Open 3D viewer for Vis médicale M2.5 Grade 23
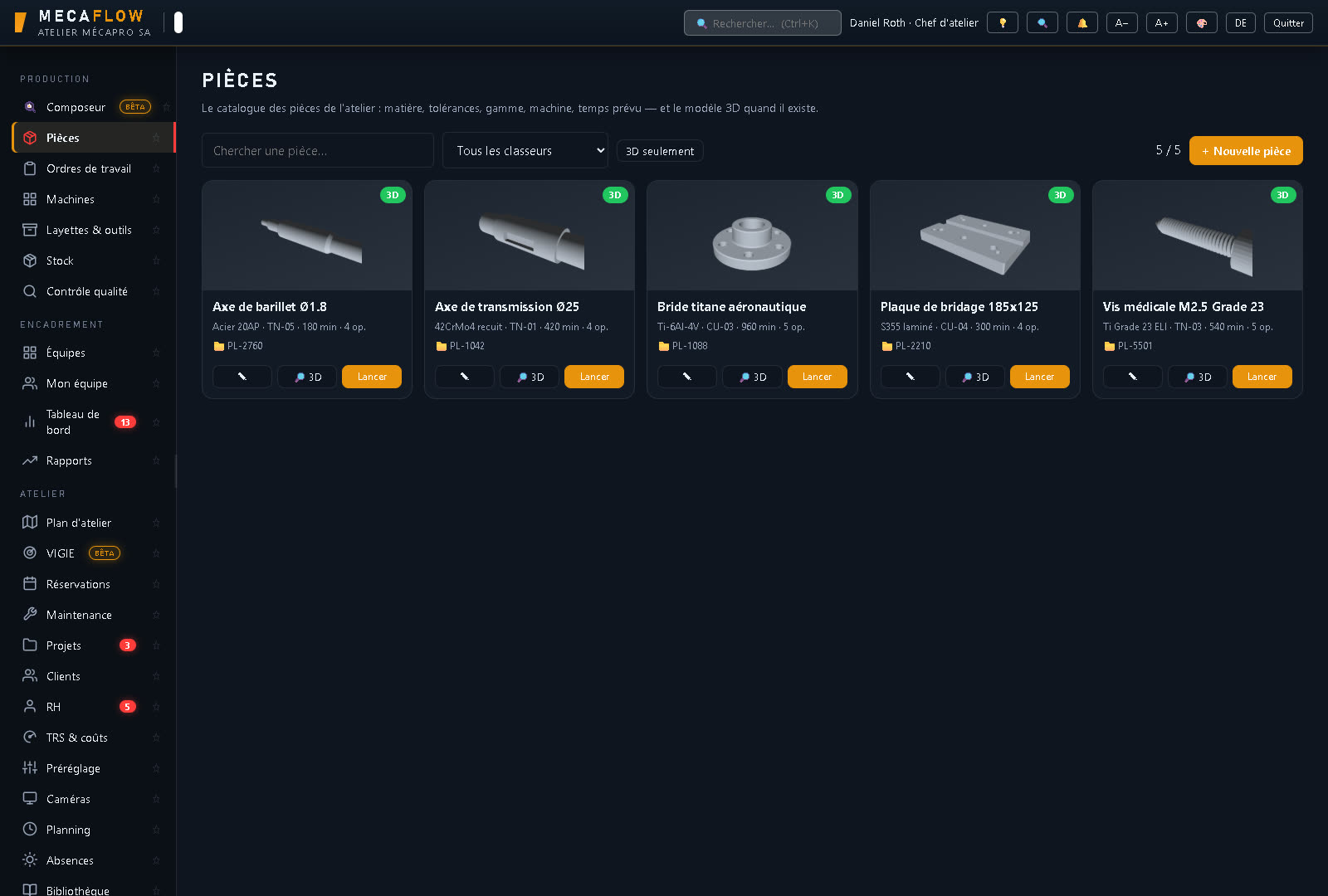The width and height of the screenshot is (1328, 896). [1198, 377]
